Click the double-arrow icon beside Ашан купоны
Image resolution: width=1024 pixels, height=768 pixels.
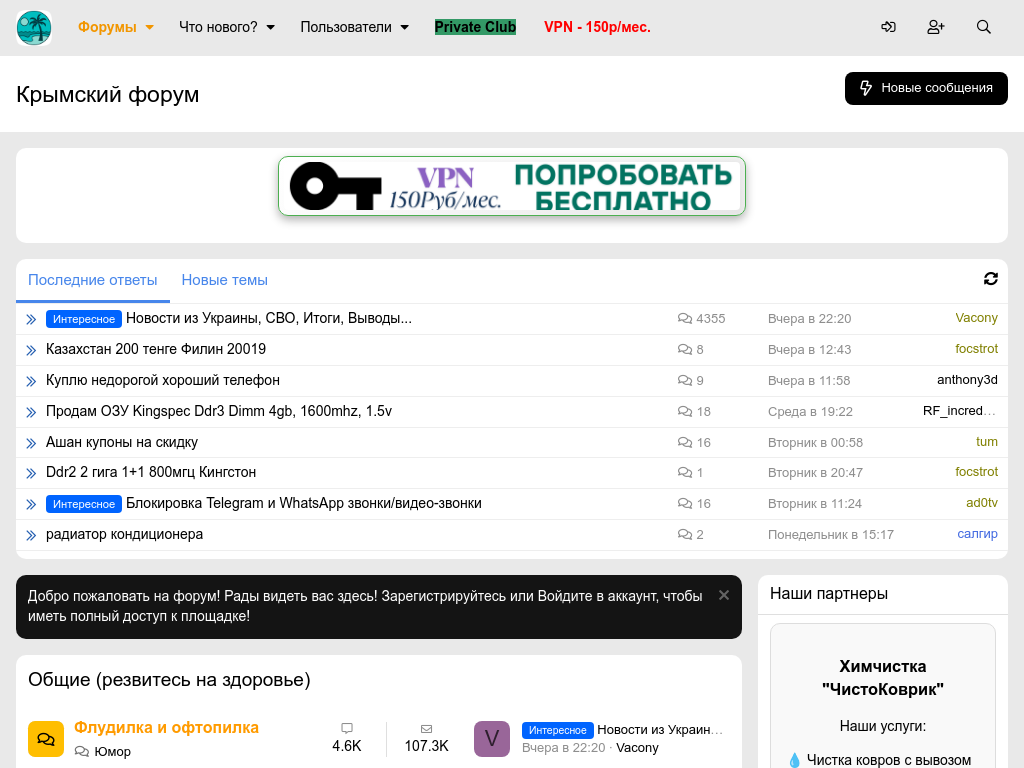(x=31, y=443)
